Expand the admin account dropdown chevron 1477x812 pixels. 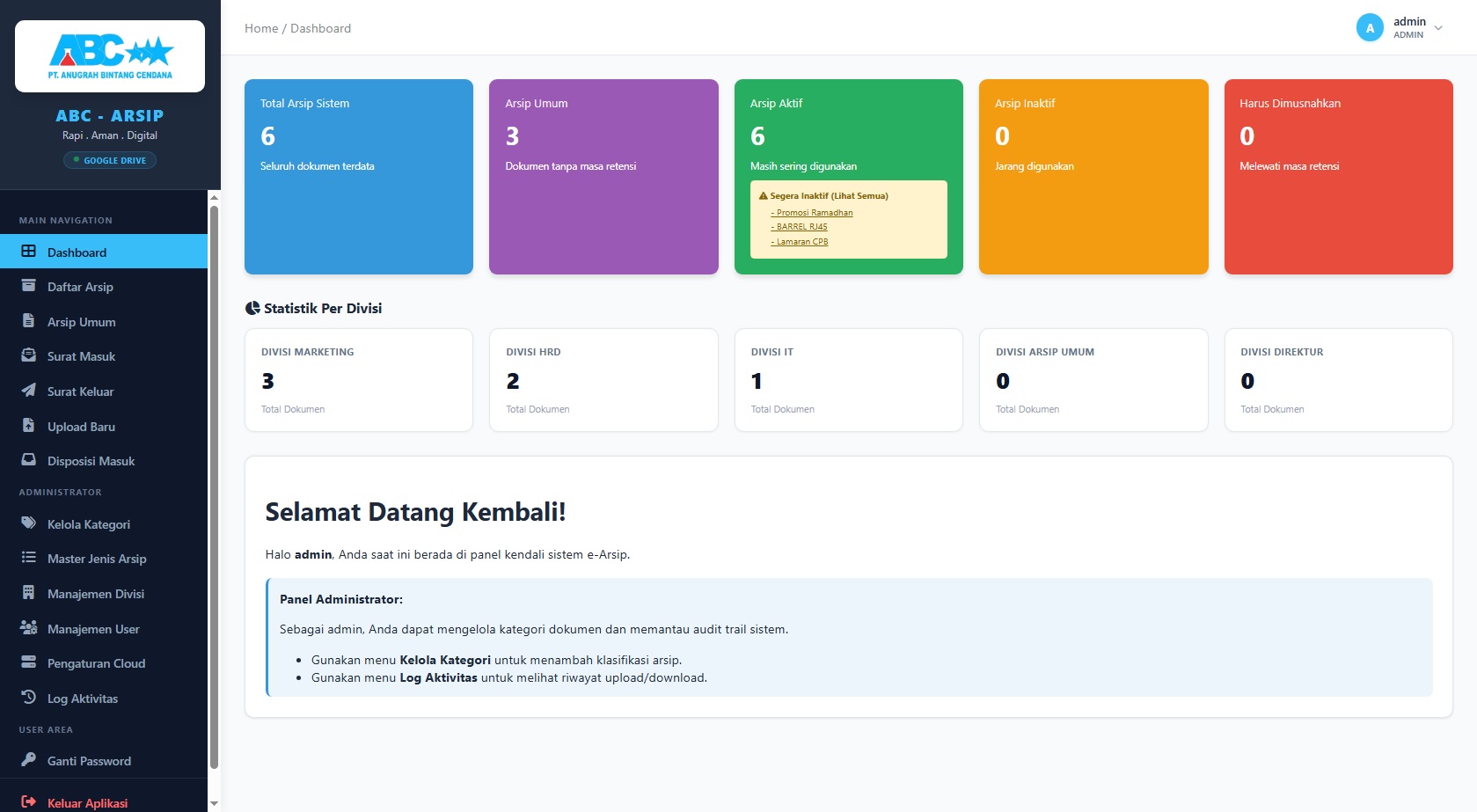(x=1438, y=28)
